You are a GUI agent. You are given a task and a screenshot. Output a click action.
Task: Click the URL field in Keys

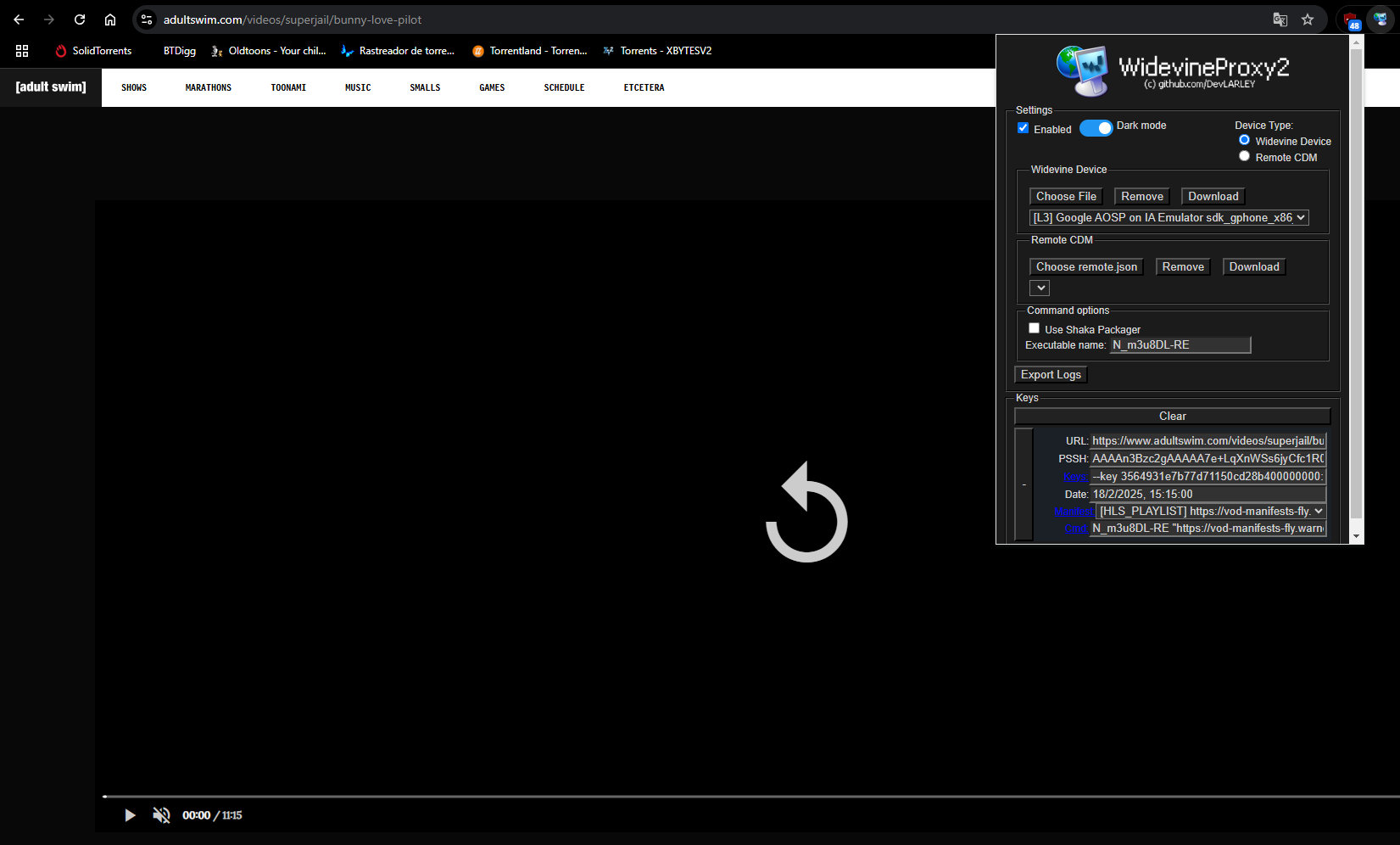(1208, 441)
